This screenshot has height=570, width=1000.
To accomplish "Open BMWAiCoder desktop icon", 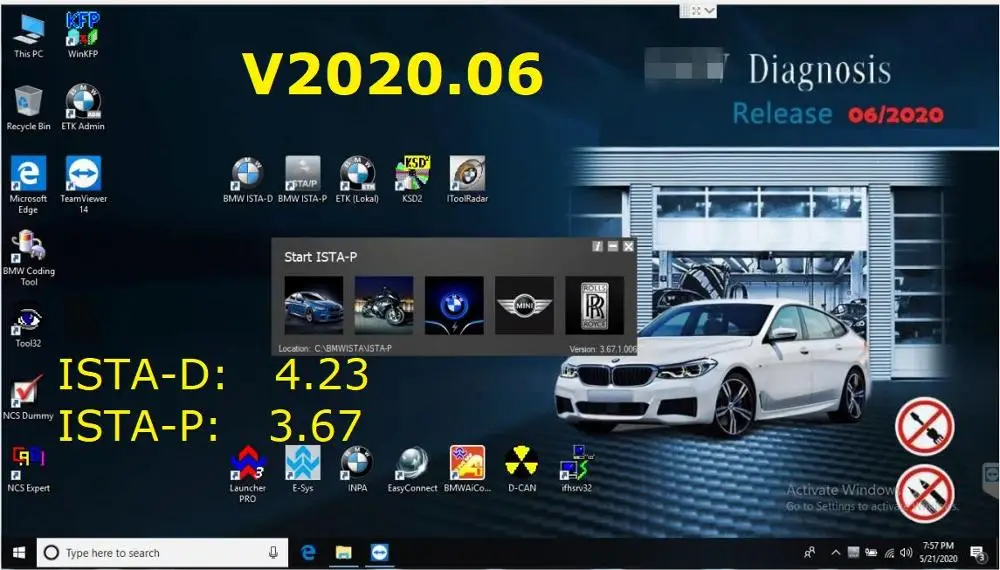I will pyautogui.click(x=467, y=470).
